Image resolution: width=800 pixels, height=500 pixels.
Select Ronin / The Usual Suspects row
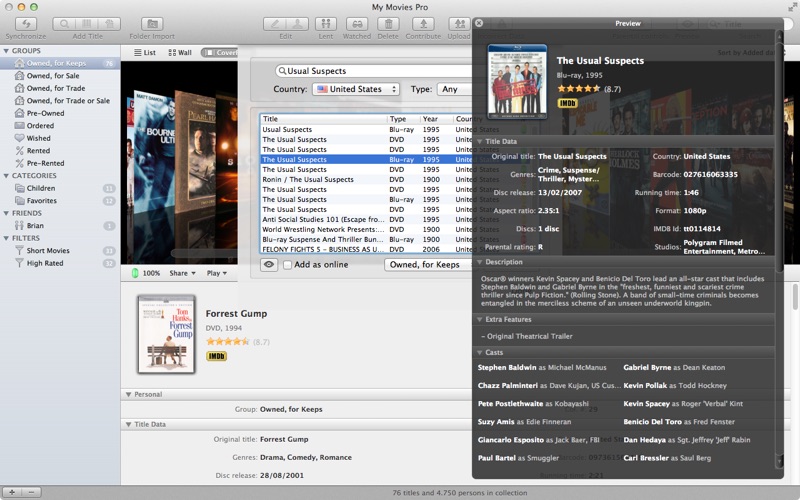pos(366,180)
